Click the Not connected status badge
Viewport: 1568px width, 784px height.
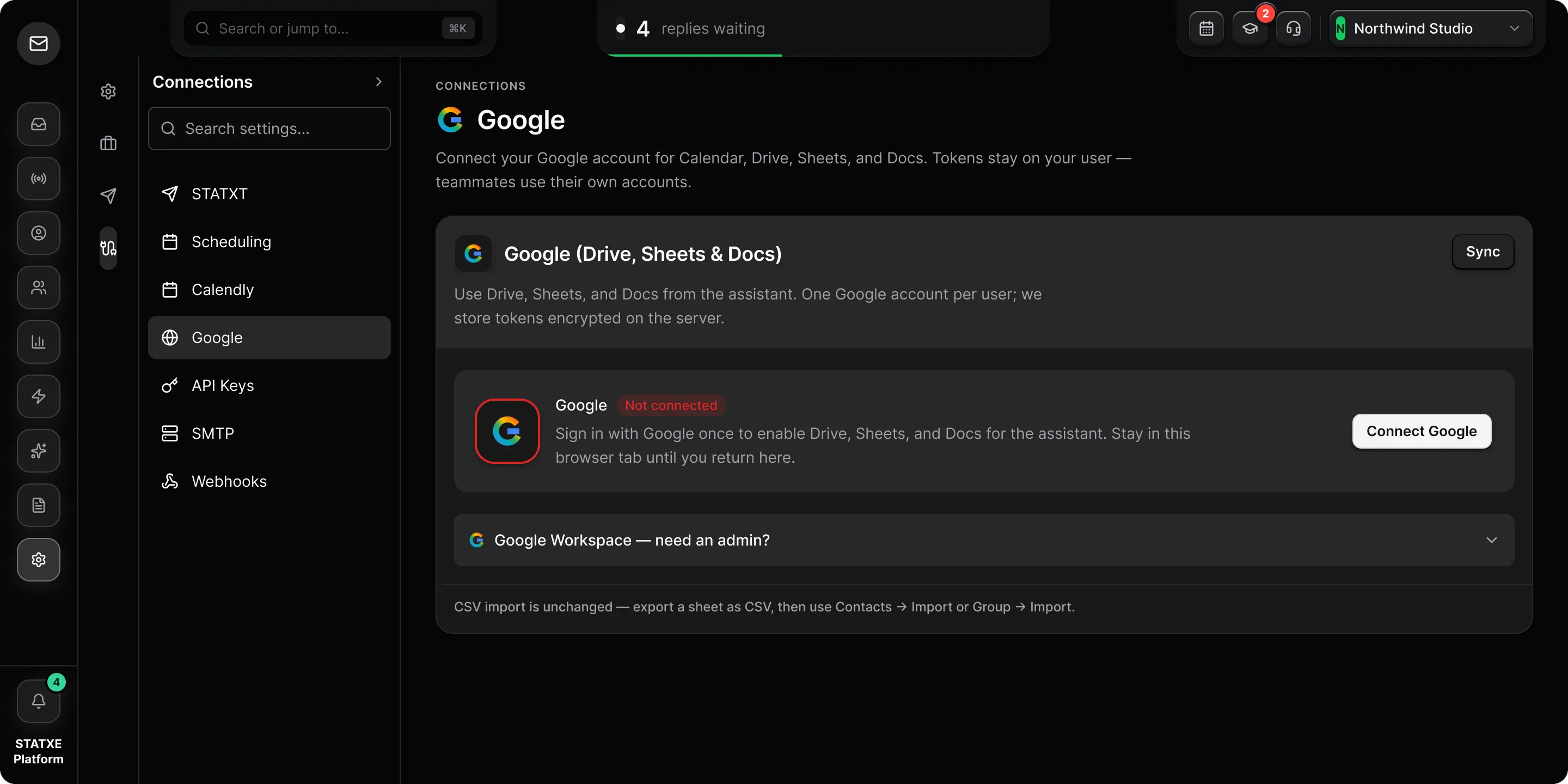click(671, 406)
